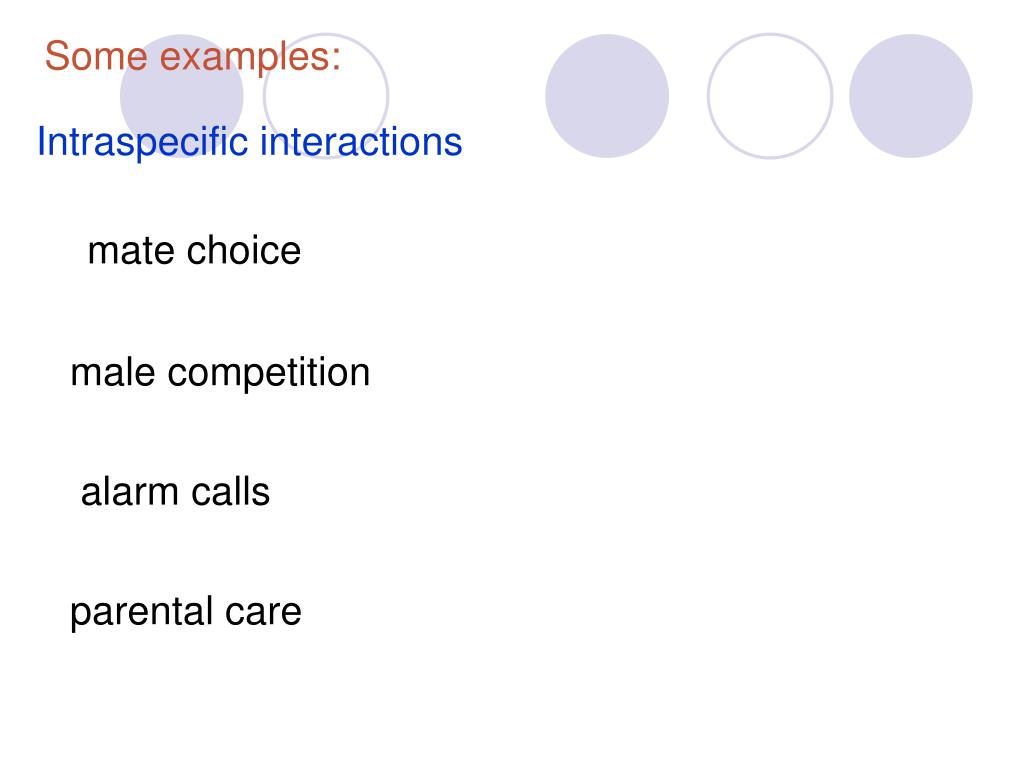Click the letter "p" starting "parental care"
Screen dimensions: 1024x768
pyautogui.click(x=78, y=616)
